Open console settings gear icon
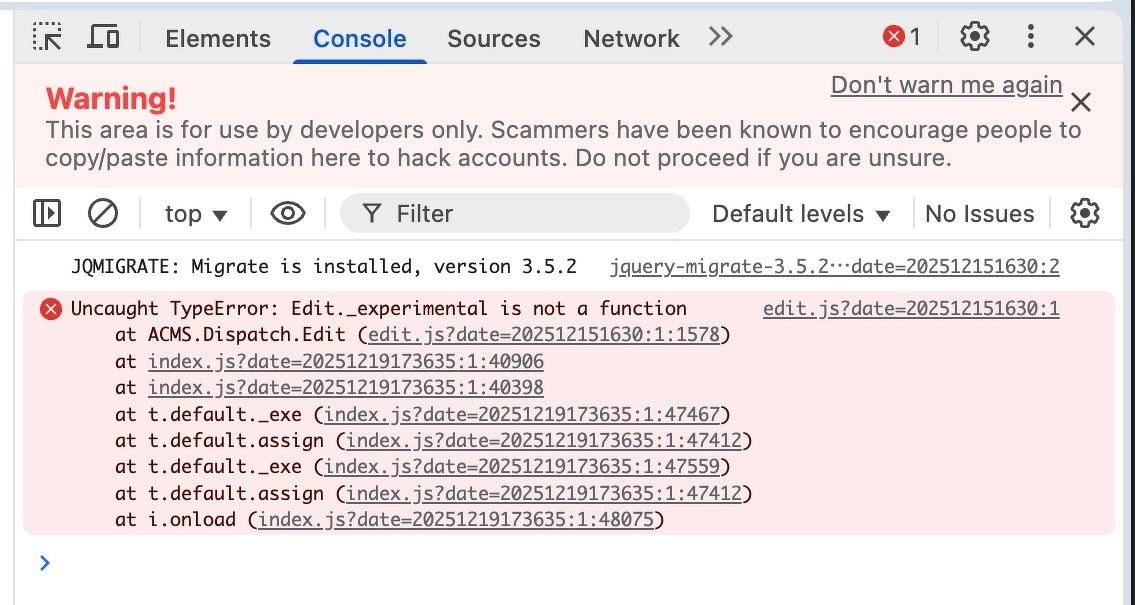The height and width of the screenshot is (605, 1135). click(x=1085, y=213)
